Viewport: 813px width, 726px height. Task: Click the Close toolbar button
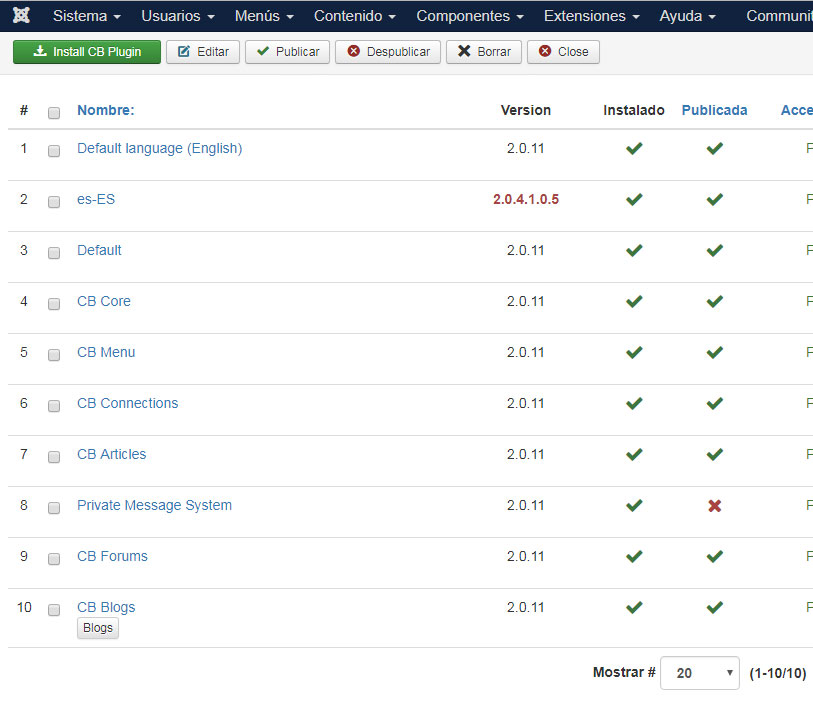(x=563, y=52)
